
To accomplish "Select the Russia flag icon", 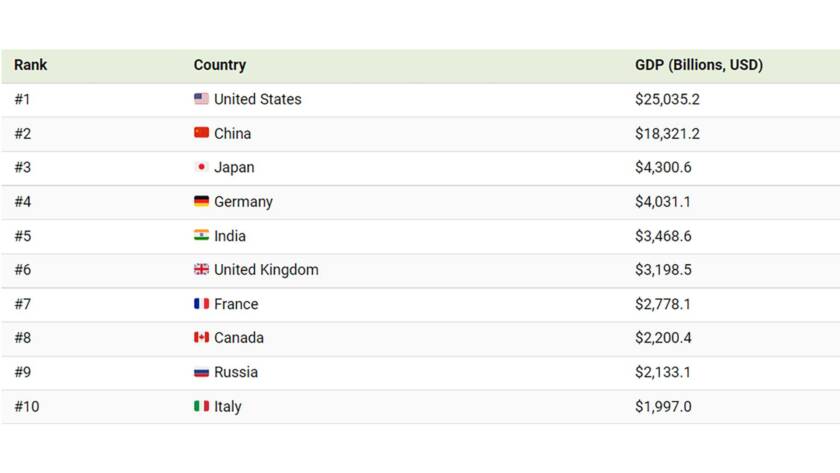I will tap(201, 372).
